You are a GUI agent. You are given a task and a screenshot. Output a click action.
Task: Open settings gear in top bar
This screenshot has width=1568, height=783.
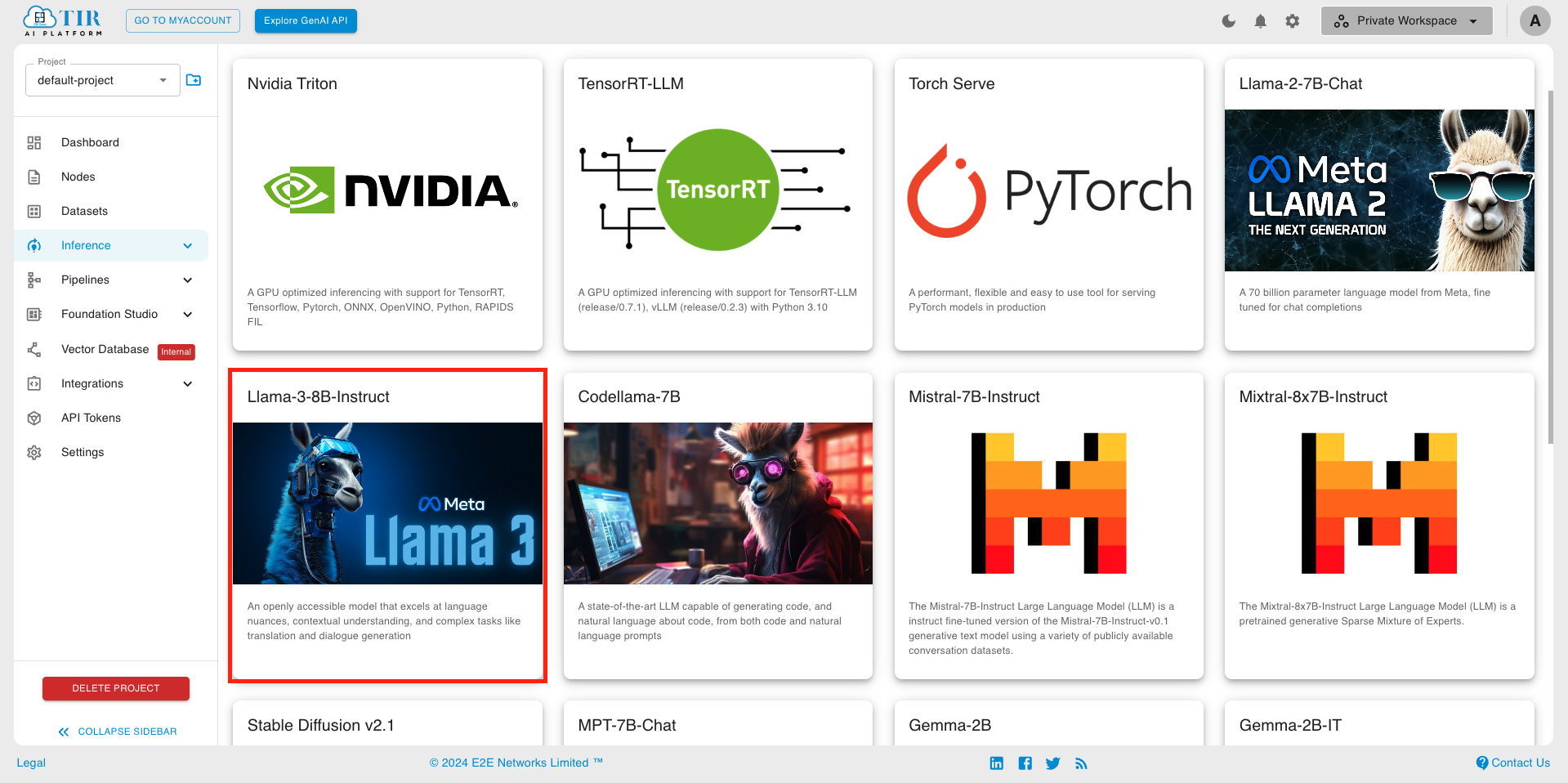(1293, 21)
